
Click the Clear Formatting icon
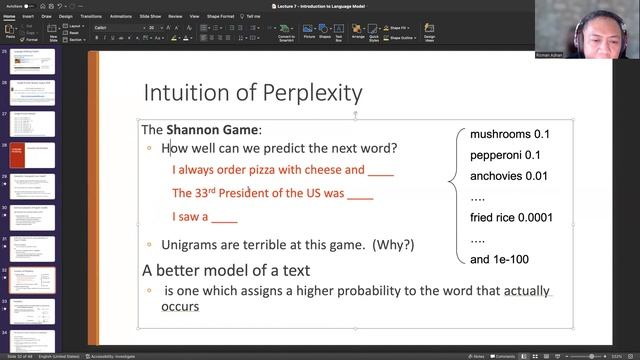click(189, 28)
